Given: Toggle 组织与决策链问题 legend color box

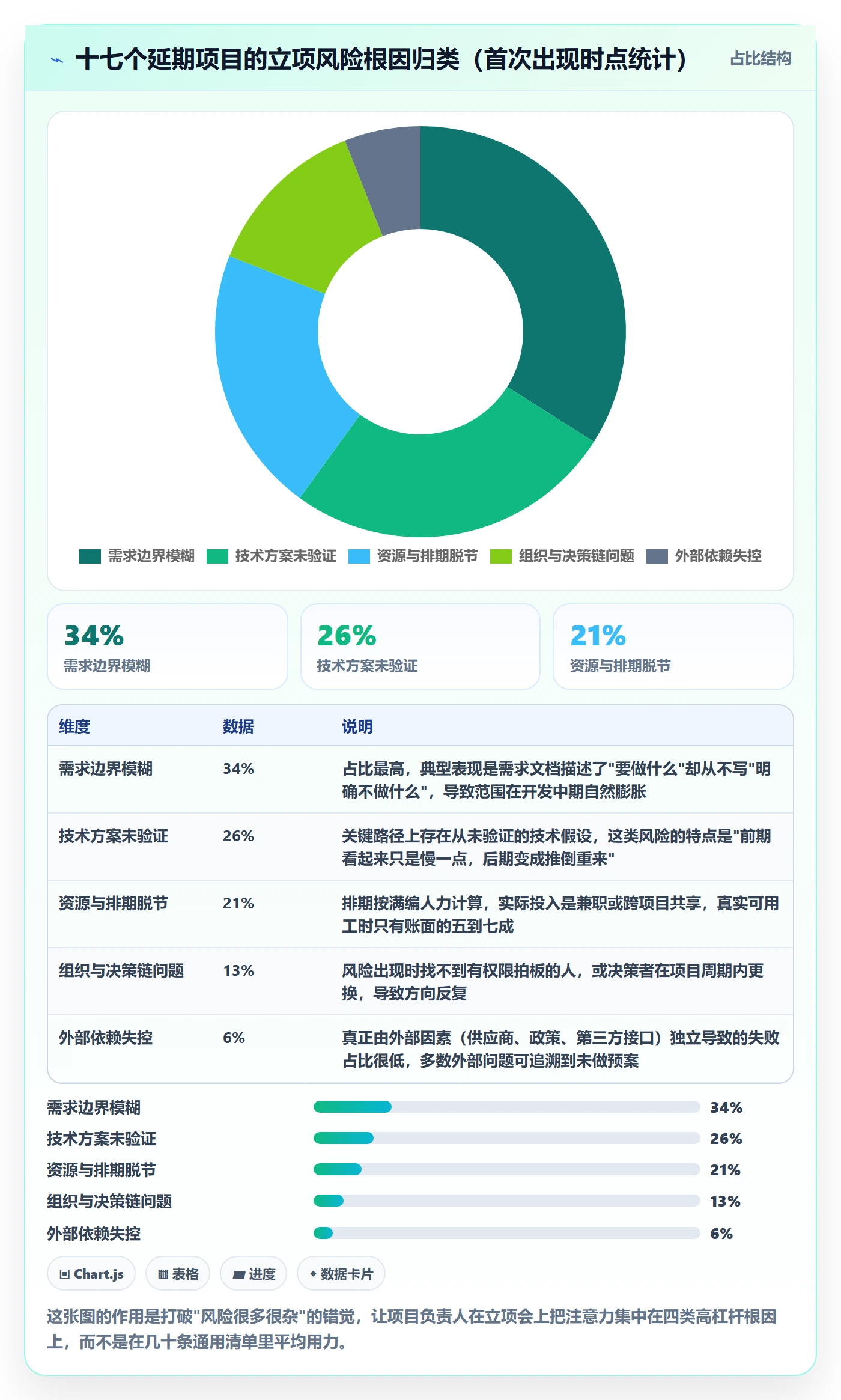Looking at the screenshot, I should coord(501,556).
